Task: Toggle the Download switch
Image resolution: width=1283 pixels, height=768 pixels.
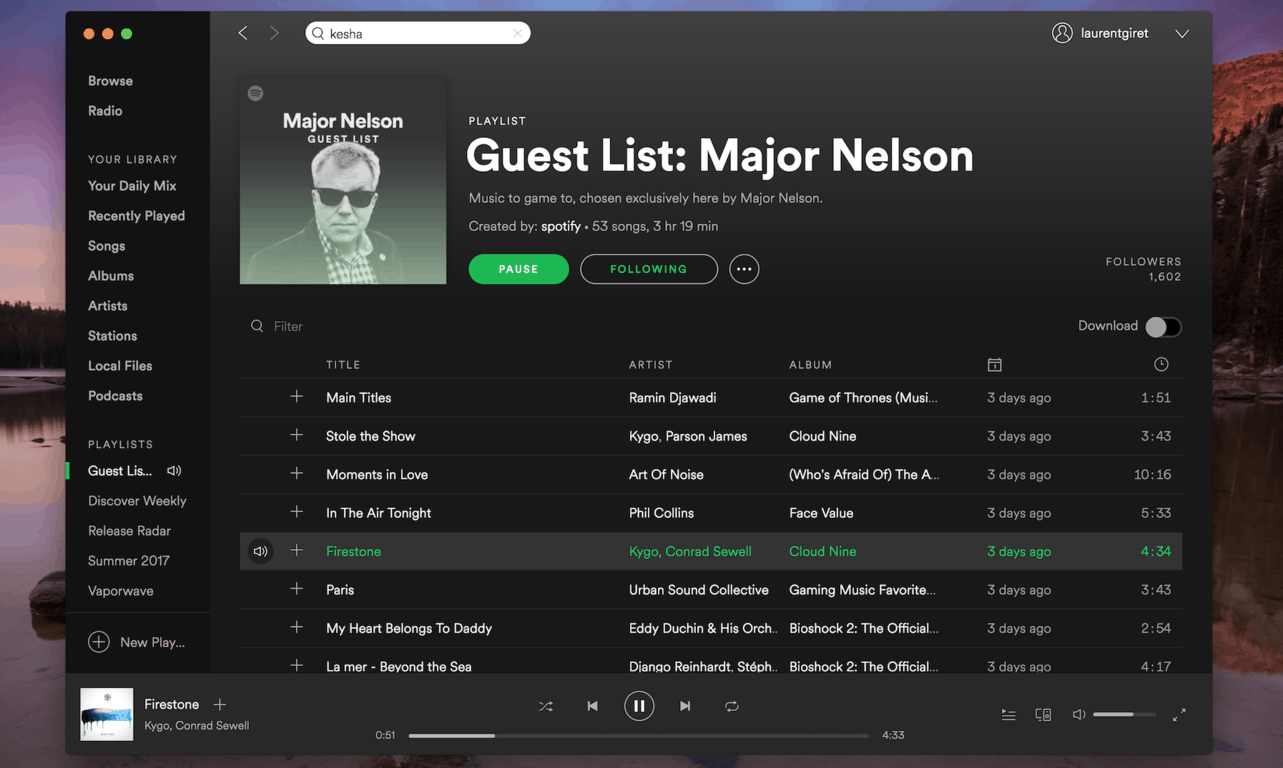Action: point(1163,327)
